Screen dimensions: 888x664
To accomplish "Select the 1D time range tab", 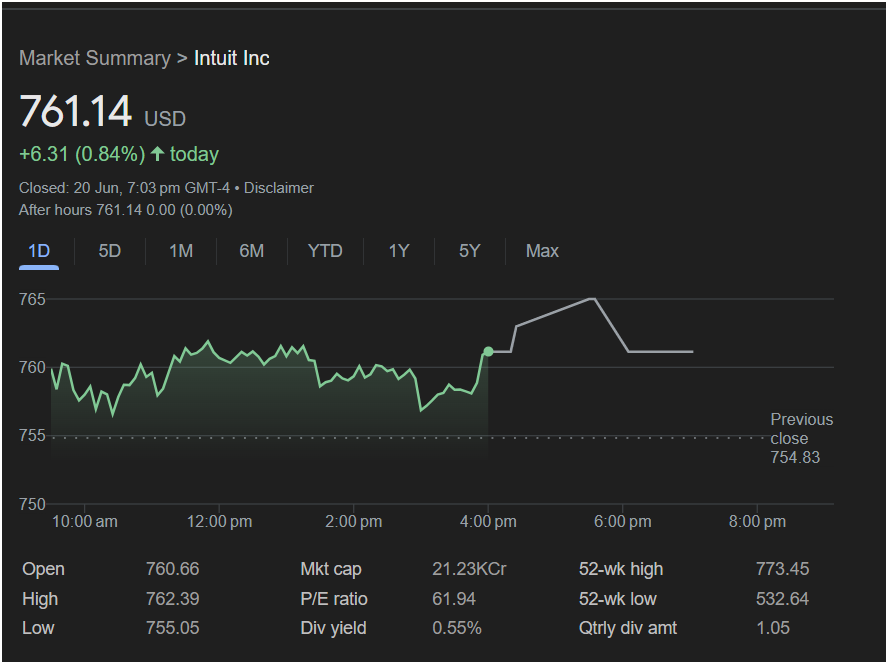I will pyautogui.click(x=39, y=251).
